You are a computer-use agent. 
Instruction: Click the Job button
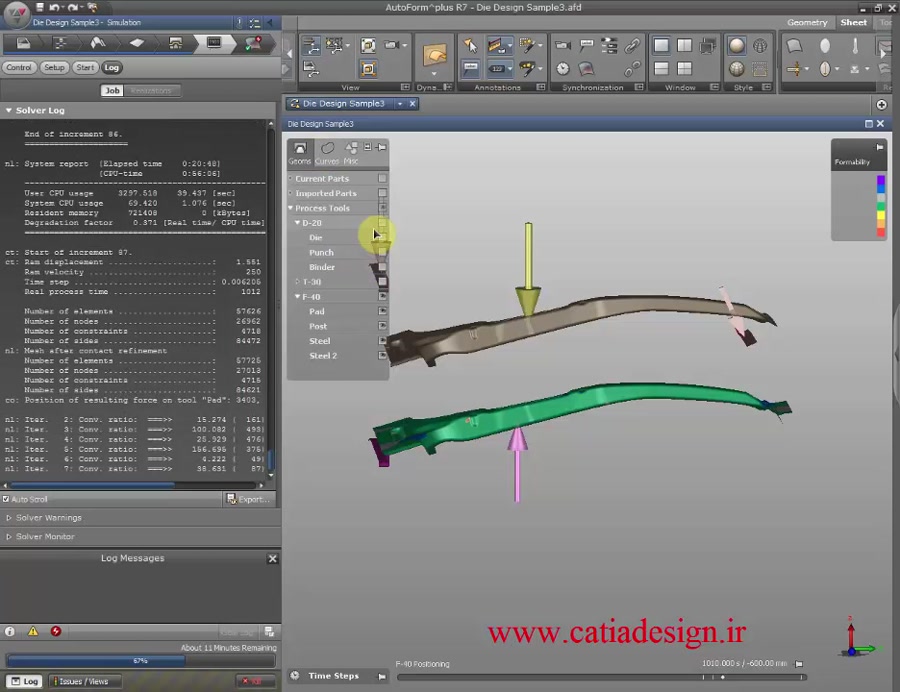click(112, 91)
